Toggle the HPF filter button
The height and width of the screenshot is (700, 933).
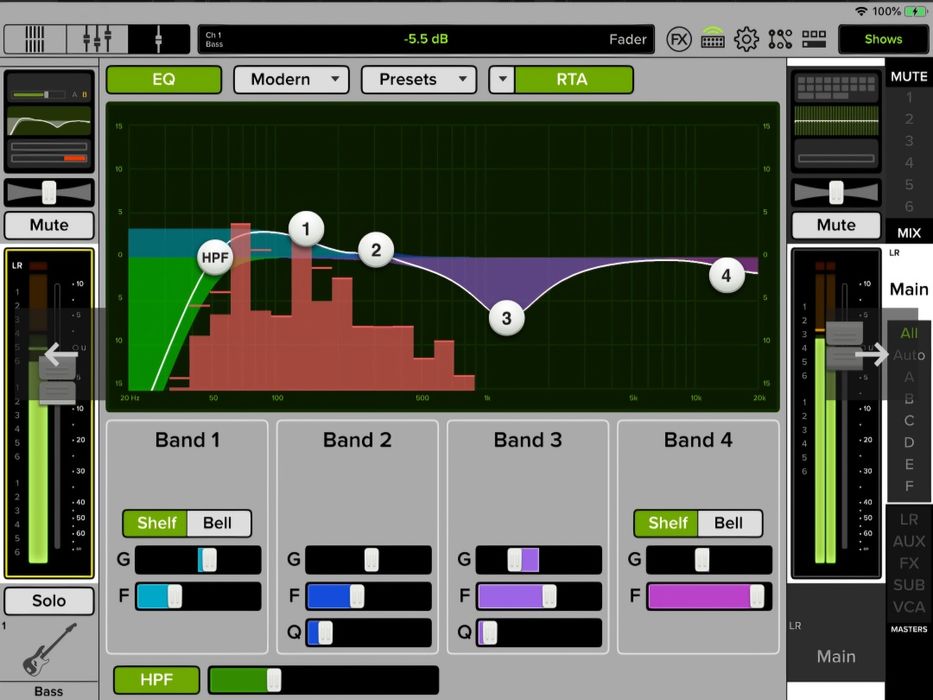(x=156, y=679)
